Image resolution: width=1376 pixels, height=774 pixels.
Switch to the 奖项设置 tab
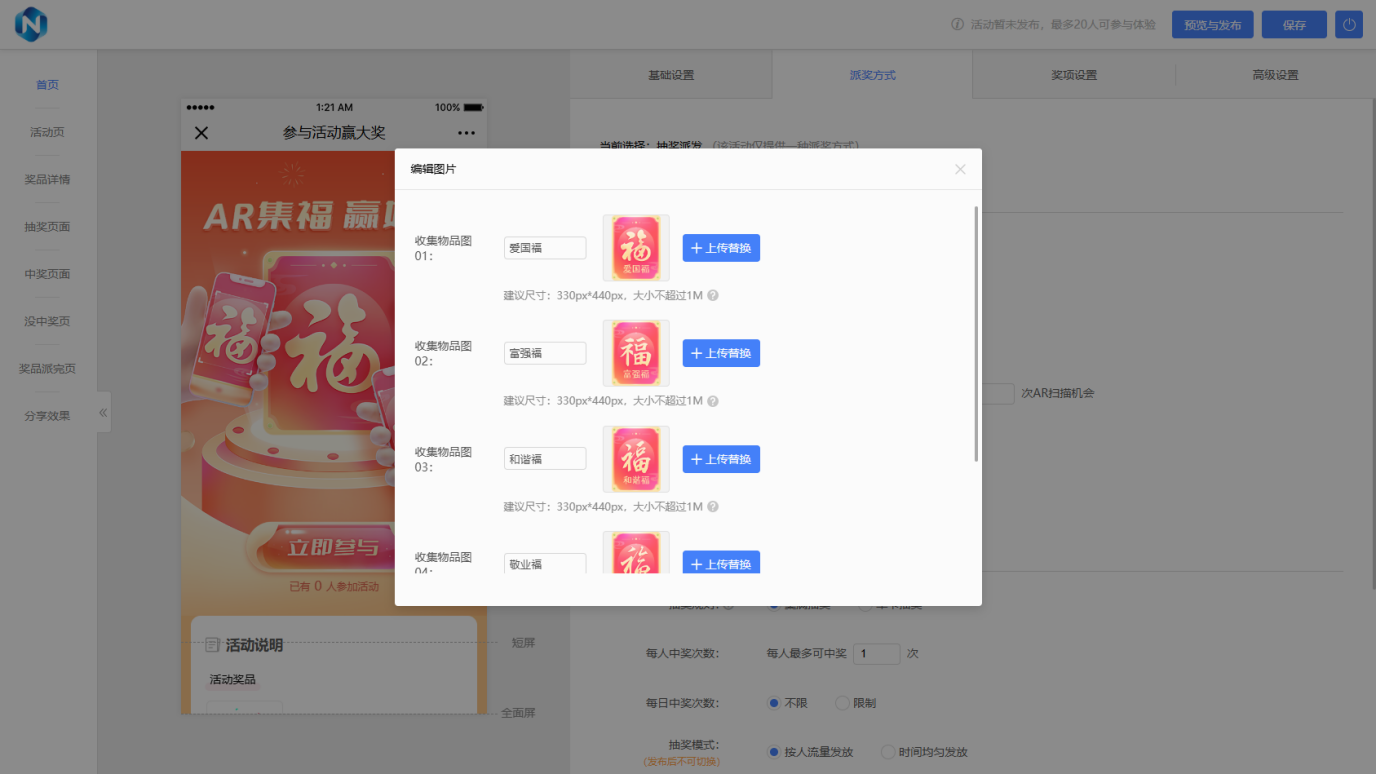click(1073, 74)
